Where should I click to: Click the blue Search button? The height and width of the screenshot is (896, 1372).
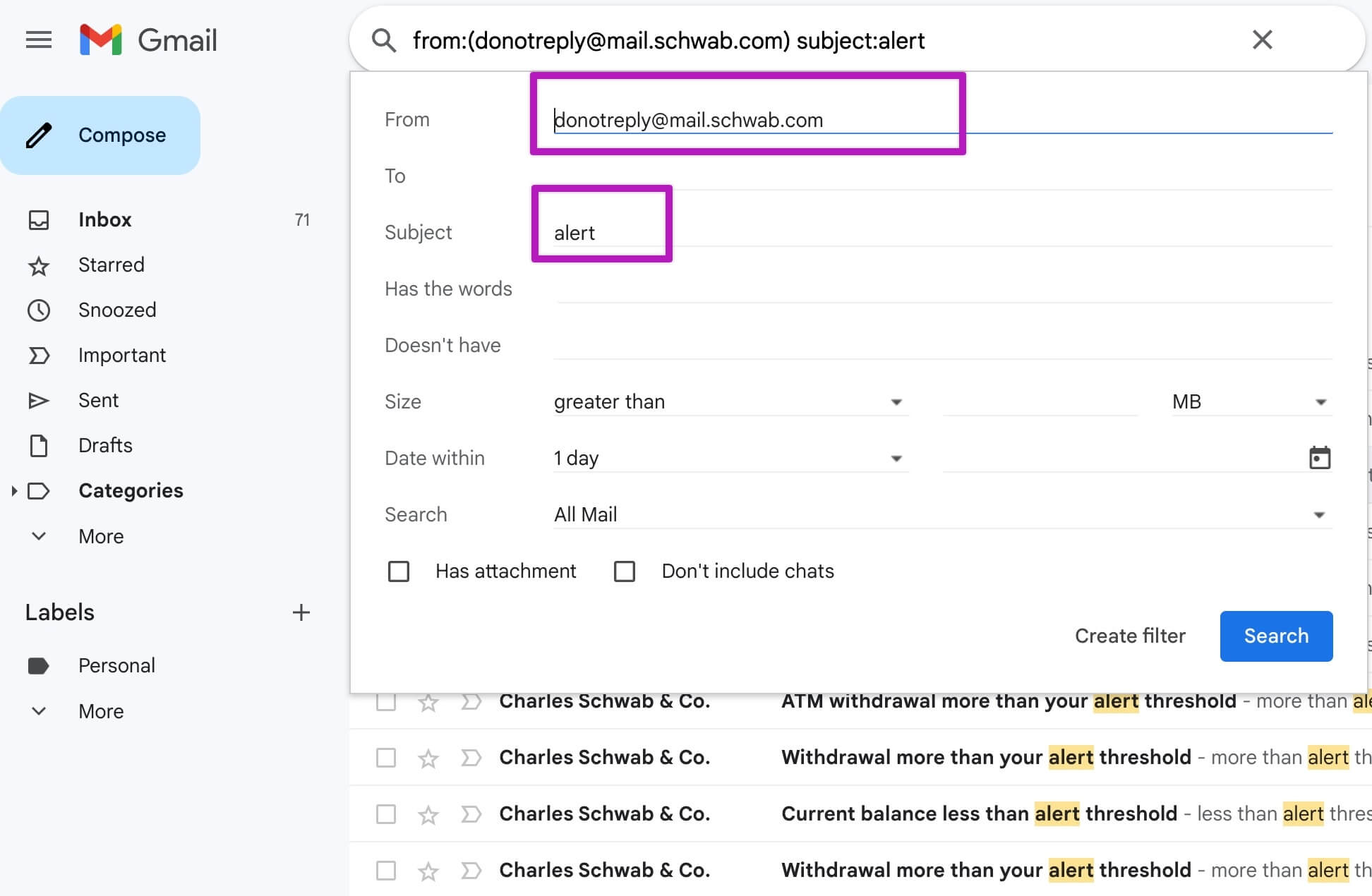pyautogui.click(x=1276, y=636)
